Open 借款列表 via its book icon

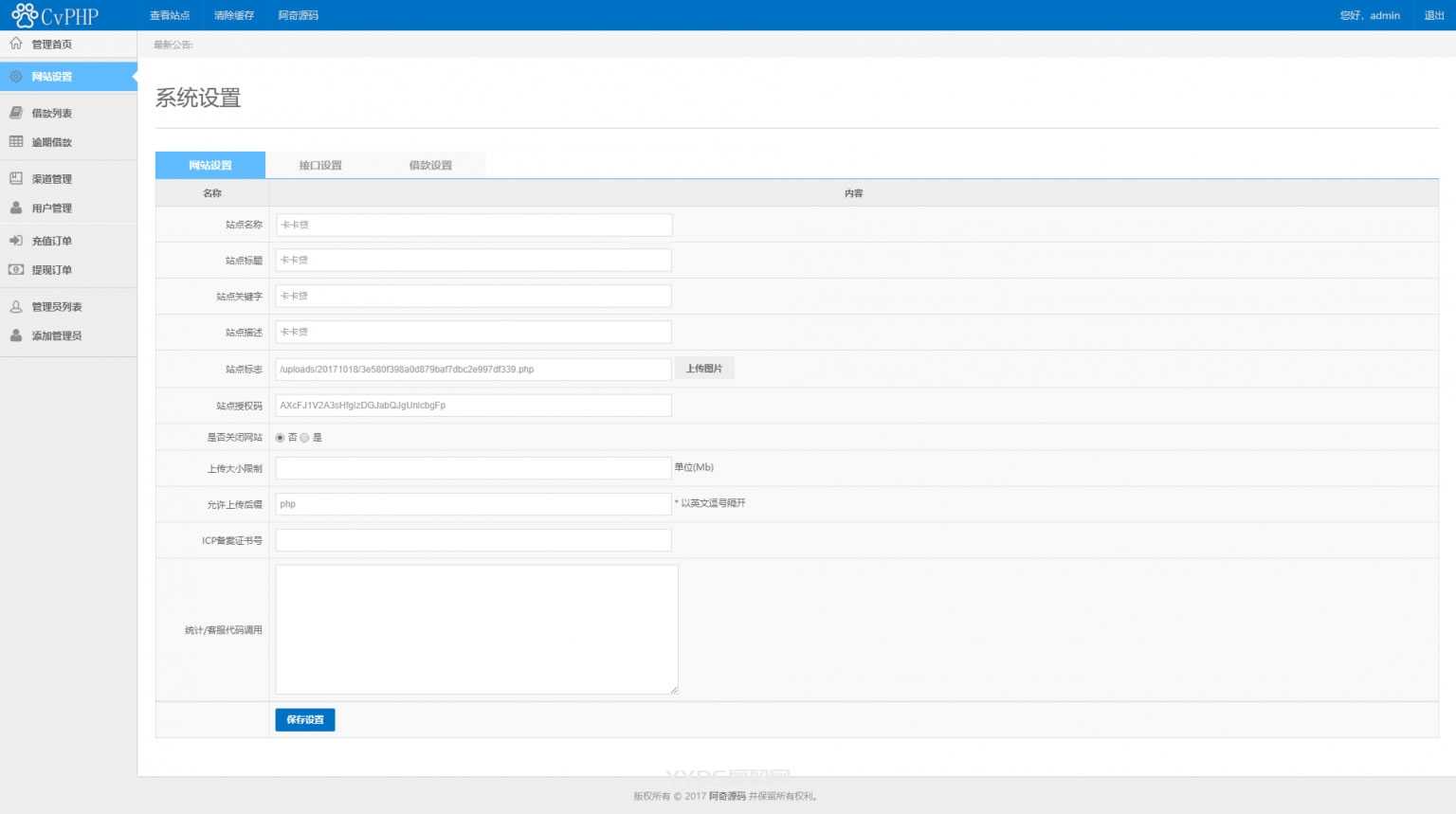16,113
